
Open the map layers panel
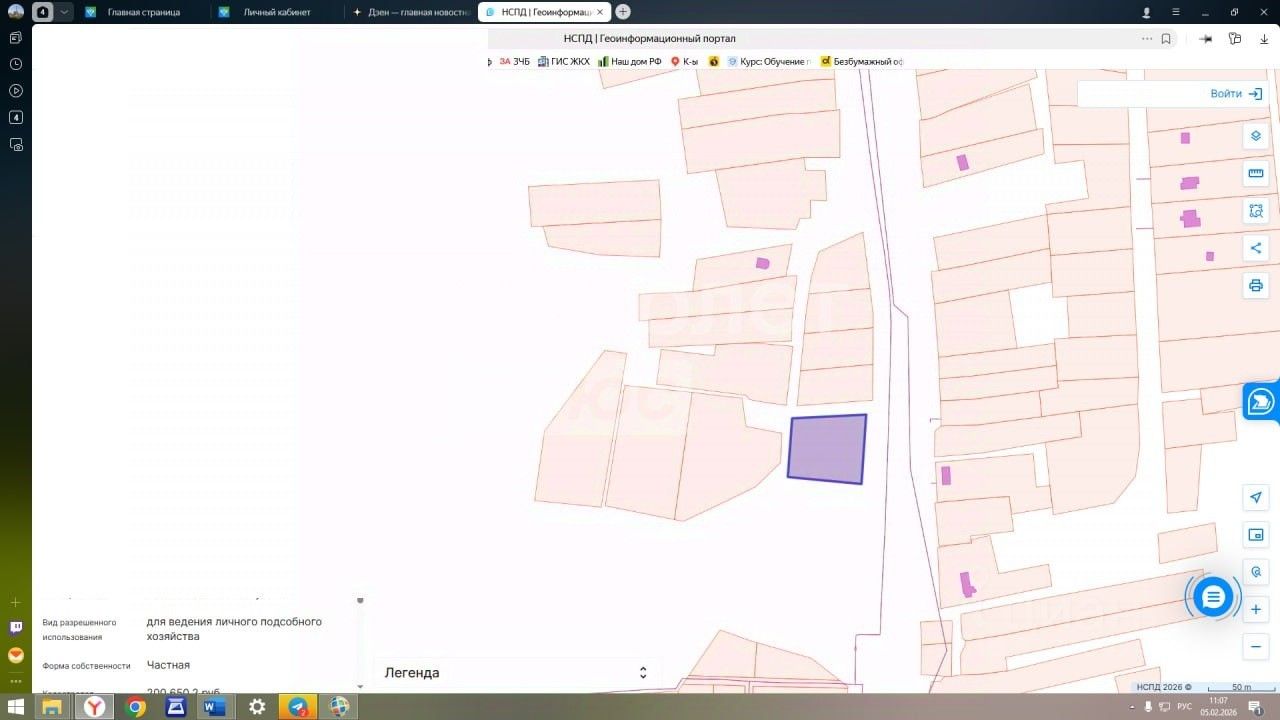click(1256, 136)
